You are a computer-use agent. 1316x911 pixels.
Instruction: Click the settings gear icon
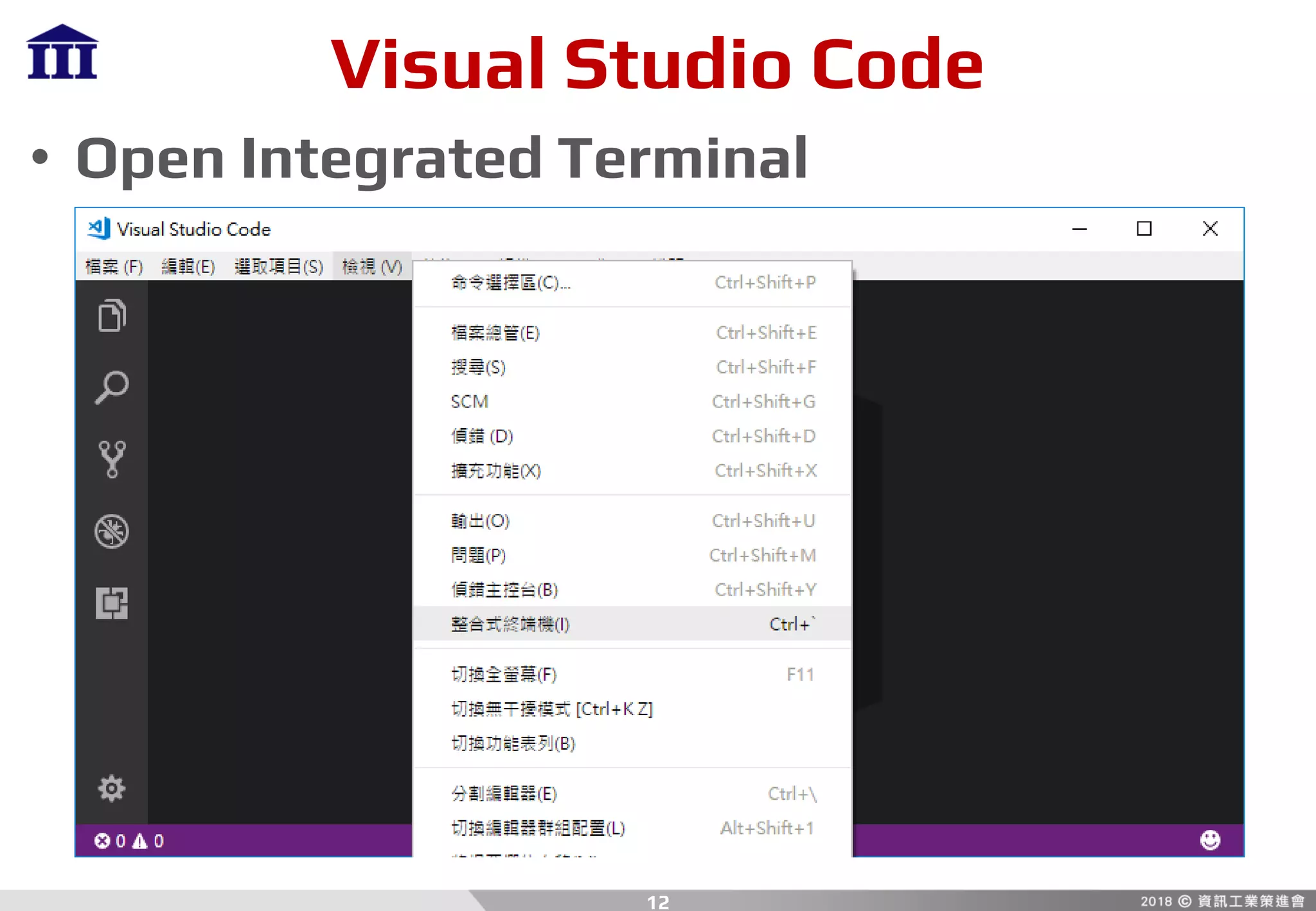[x=112, y=788]
